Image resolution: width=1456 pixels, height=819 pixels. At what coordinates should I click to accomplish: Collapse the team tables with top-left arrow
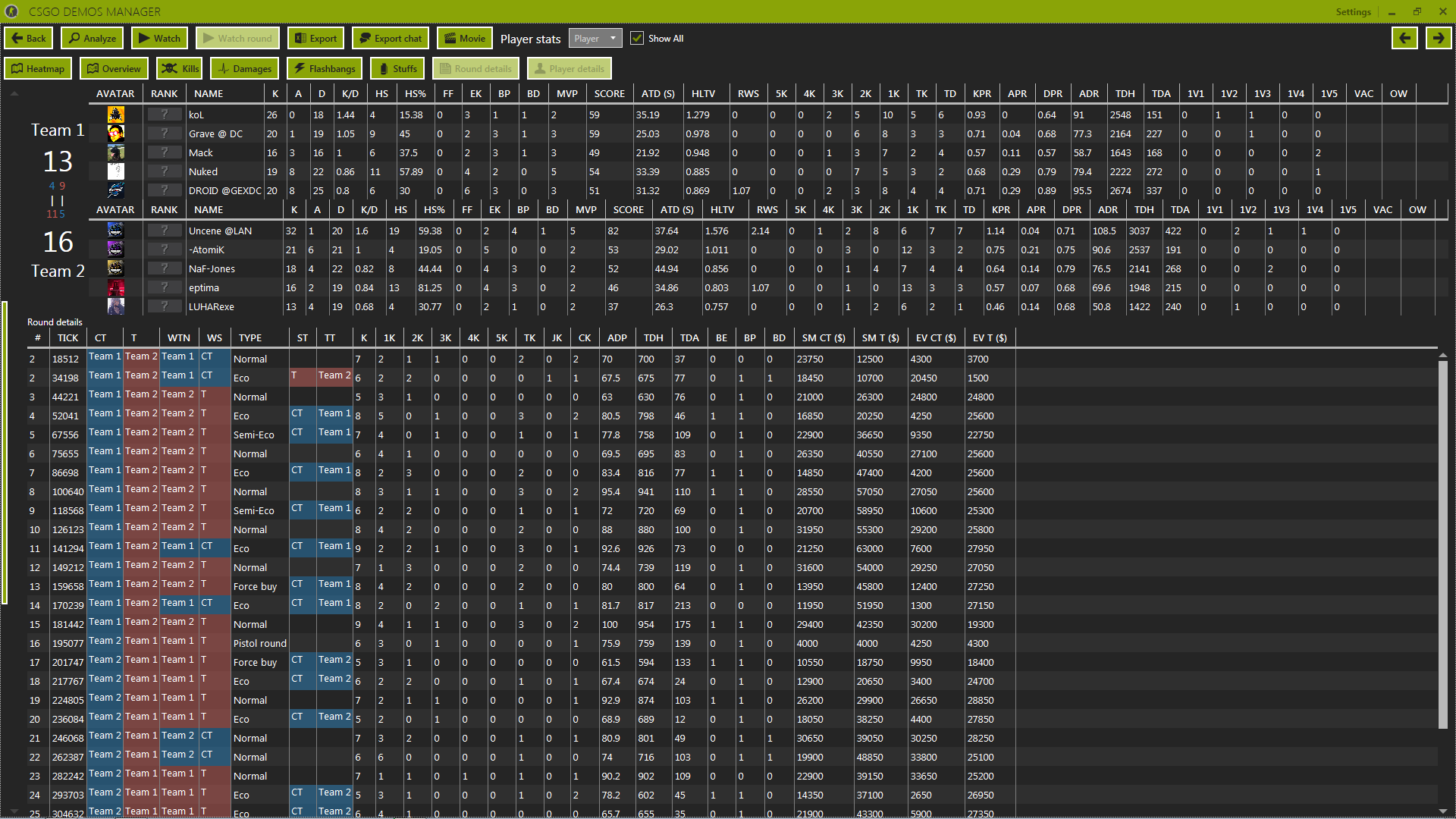14,94
